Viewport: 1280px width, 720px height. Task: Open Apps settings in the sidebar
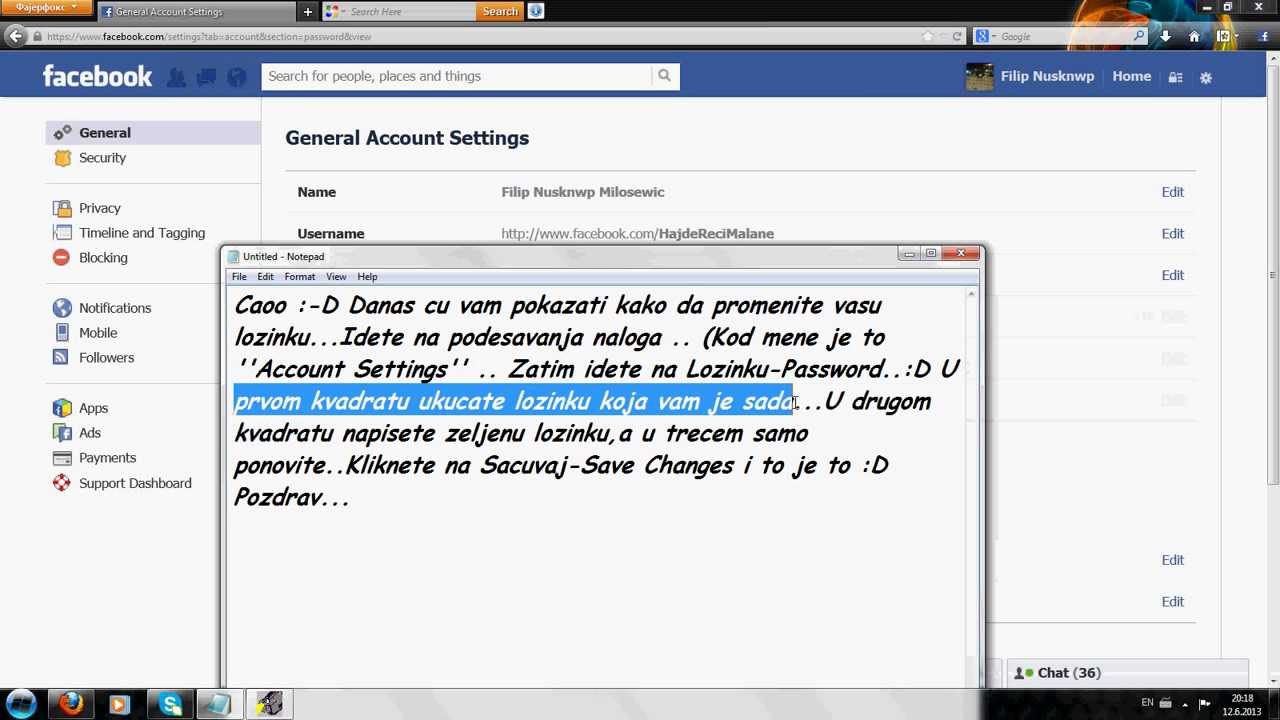click(x=93, y=408)
